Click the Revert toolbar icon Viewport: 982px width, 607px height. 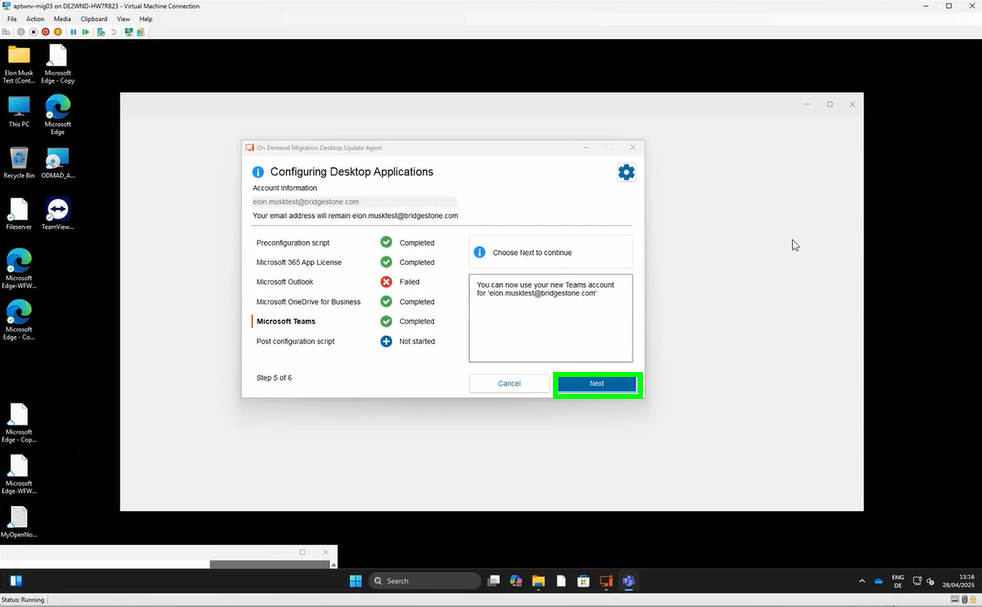pos(113,32)
